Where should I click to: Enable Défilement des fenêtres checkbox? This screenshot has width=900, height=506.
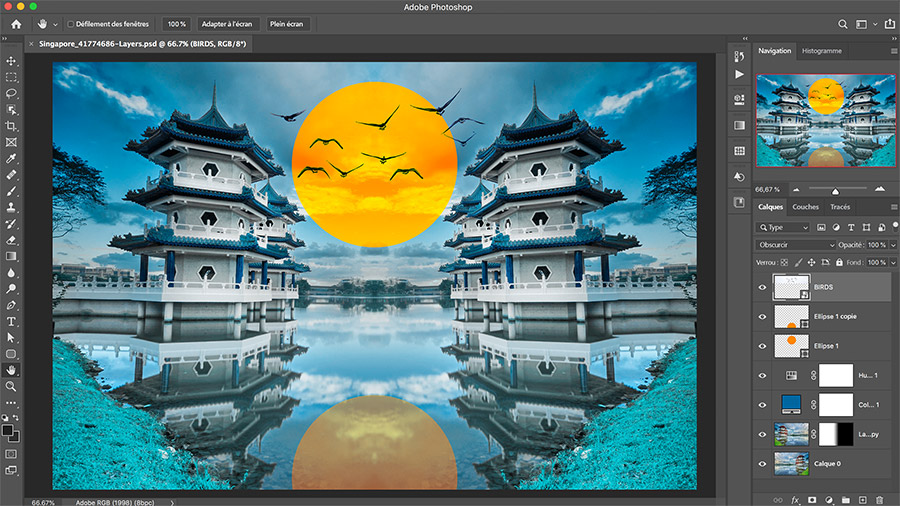71,24
